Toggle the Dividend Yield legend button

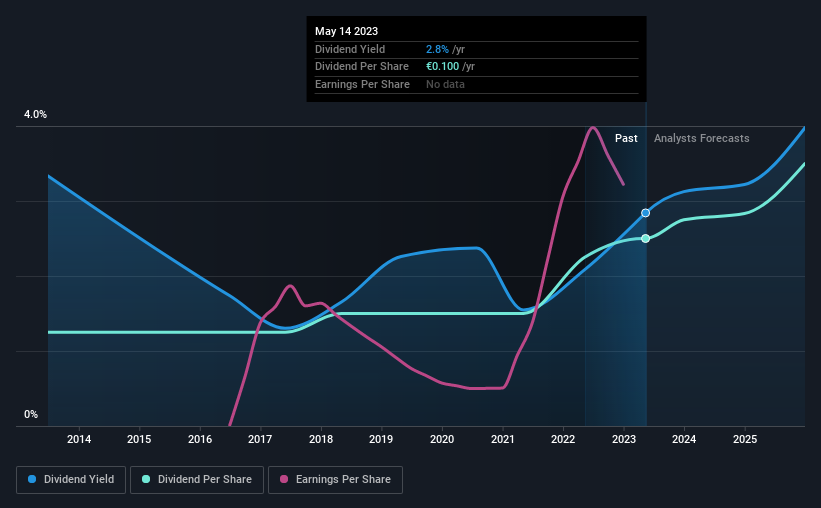(x=71, y=480)
